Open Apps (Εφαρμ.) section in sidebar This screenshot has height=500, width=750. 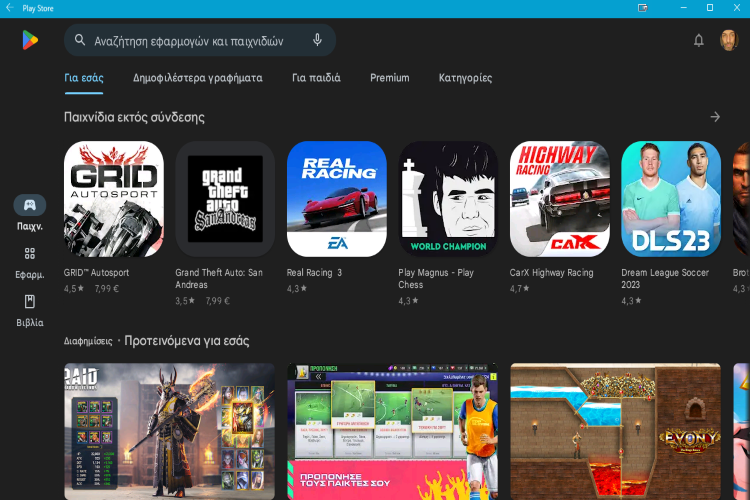pyautogui.click(x=30, y=262)
